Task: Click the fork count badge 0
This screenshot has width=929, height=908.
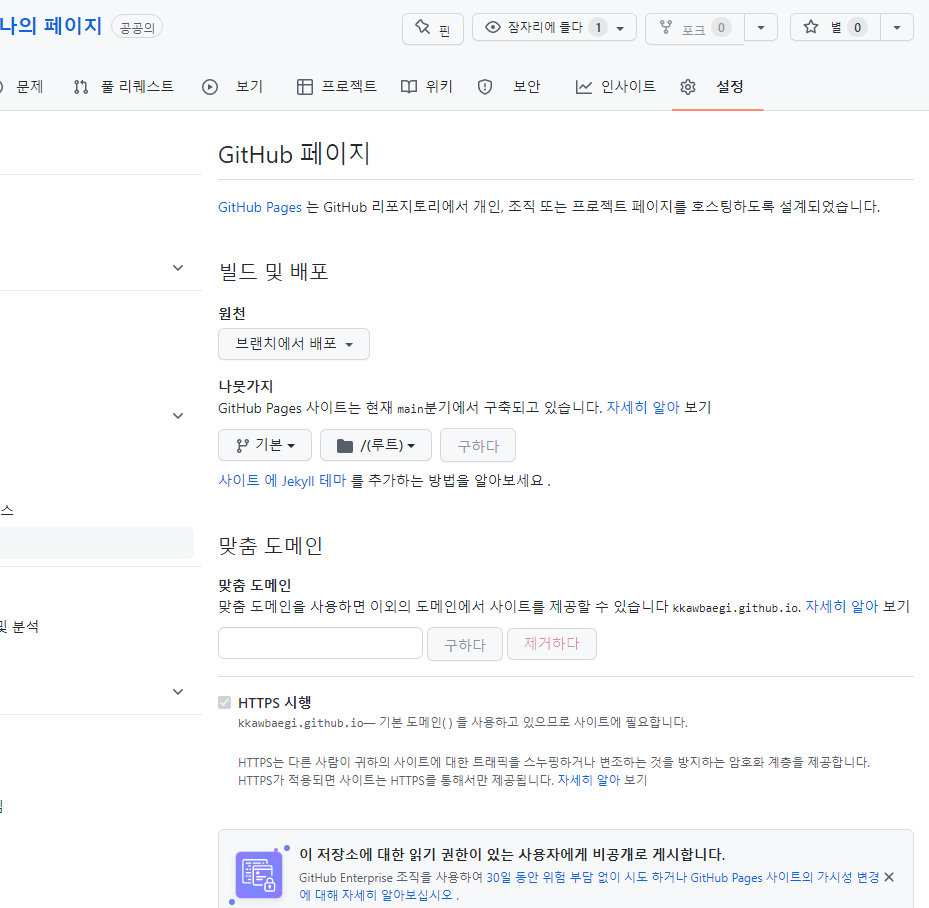Action: 721,27
